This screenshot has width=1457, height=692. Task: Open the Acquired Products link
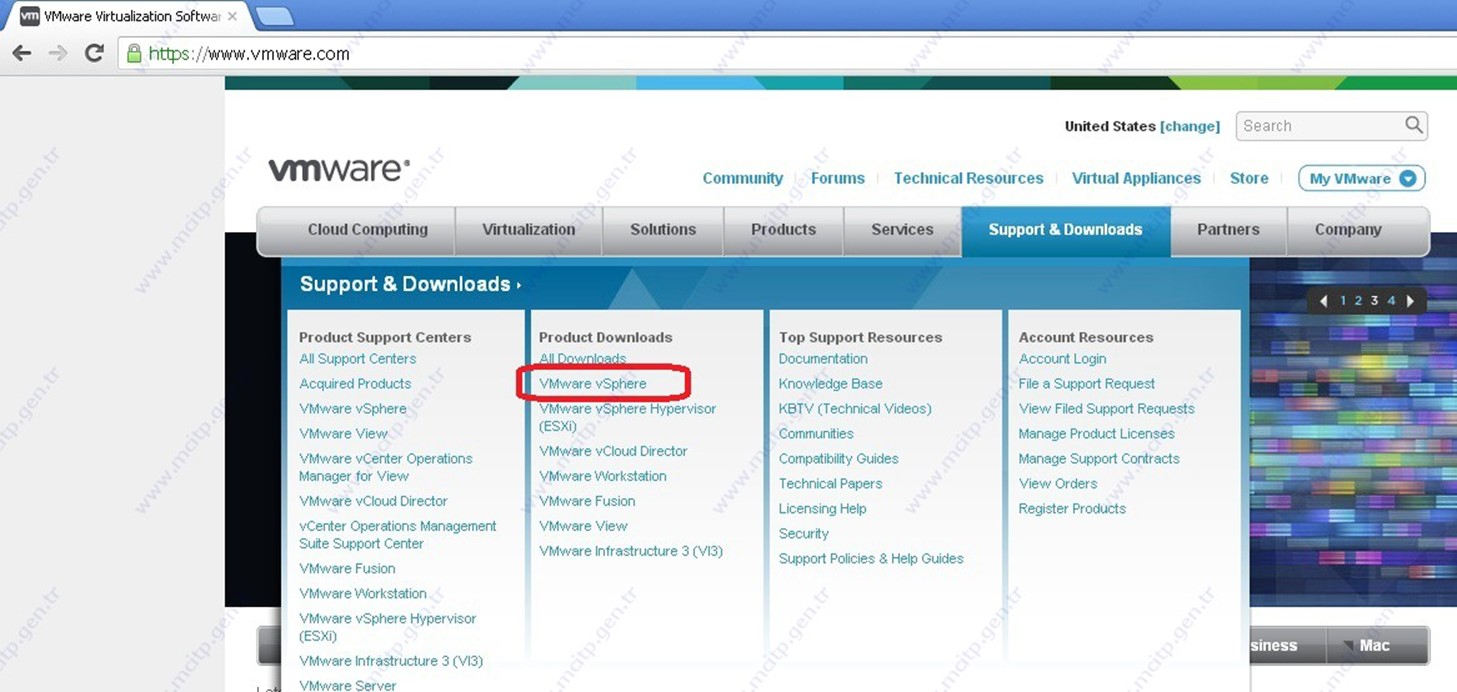(355, 384)
